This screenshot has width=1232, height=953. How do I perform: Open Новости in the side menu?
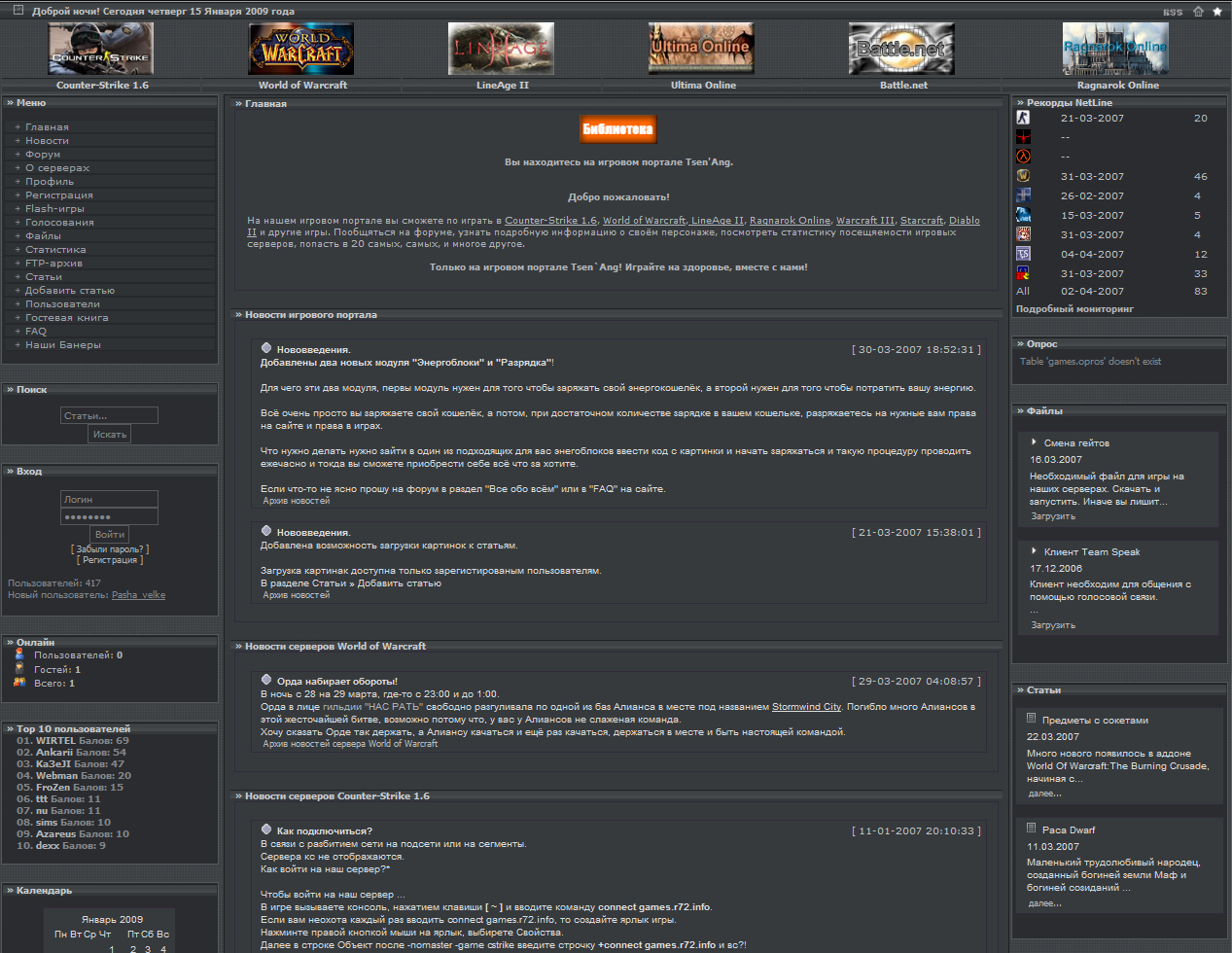47,141
